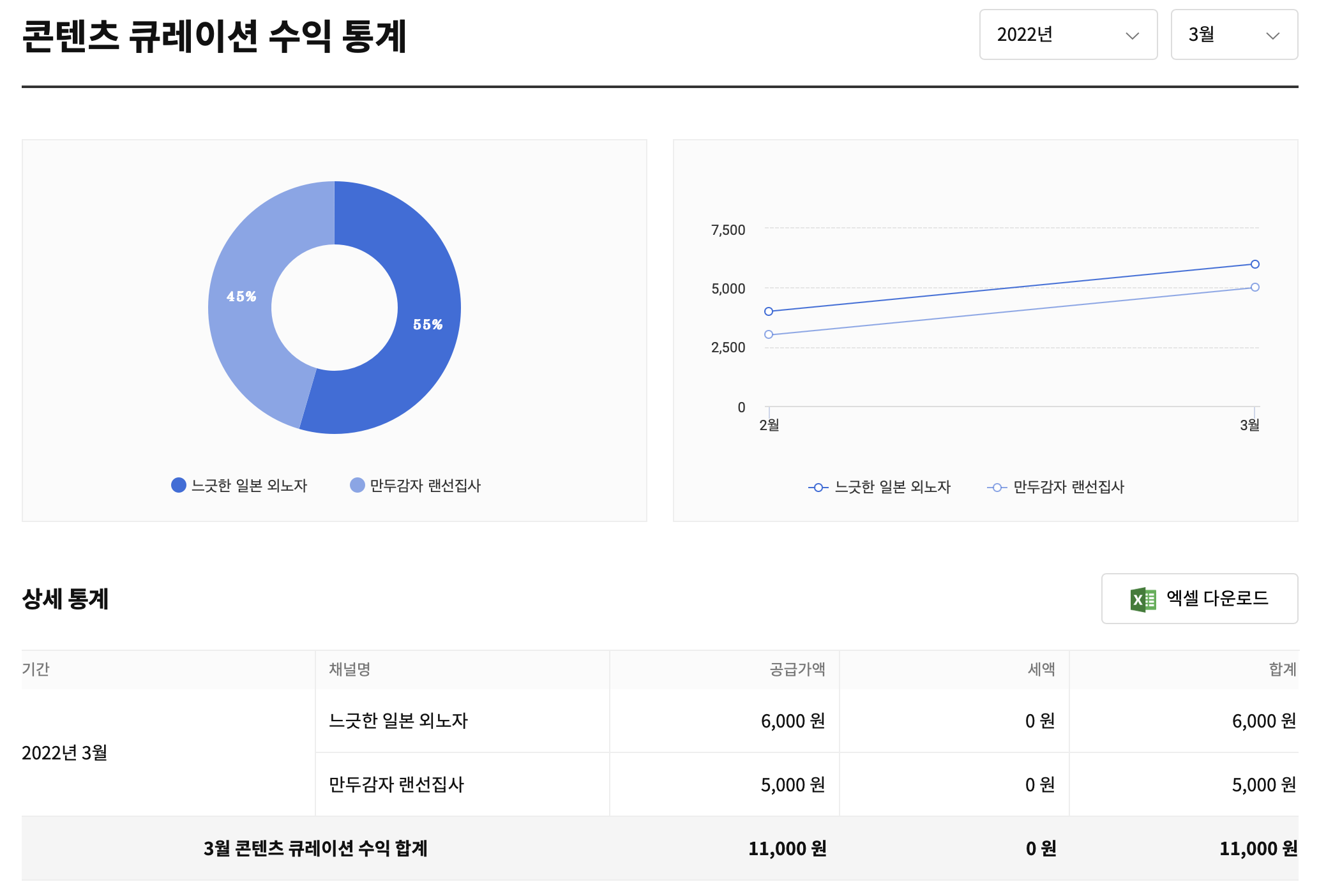Toggle 만두감자 랜선집사 donut legend marker
Viewport: 1319px width, 896px height.
[358, 485]
